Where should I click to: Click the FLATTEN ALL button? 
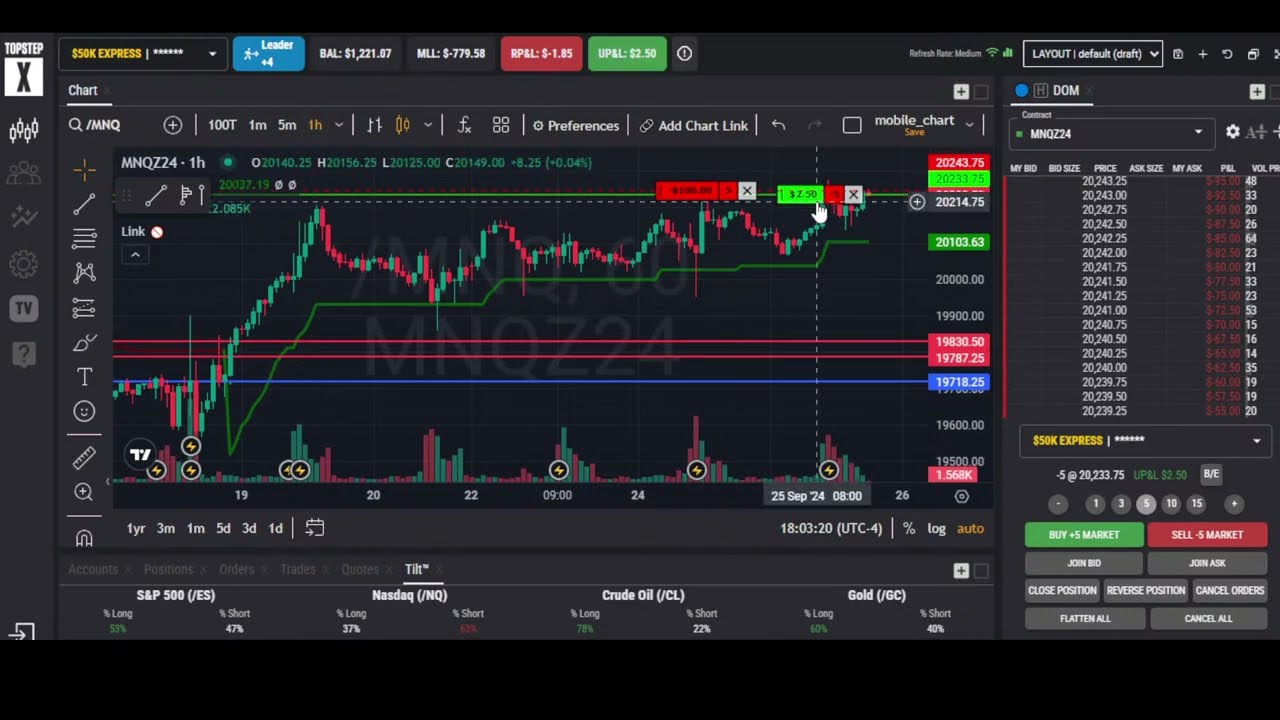pos(1085,619)
